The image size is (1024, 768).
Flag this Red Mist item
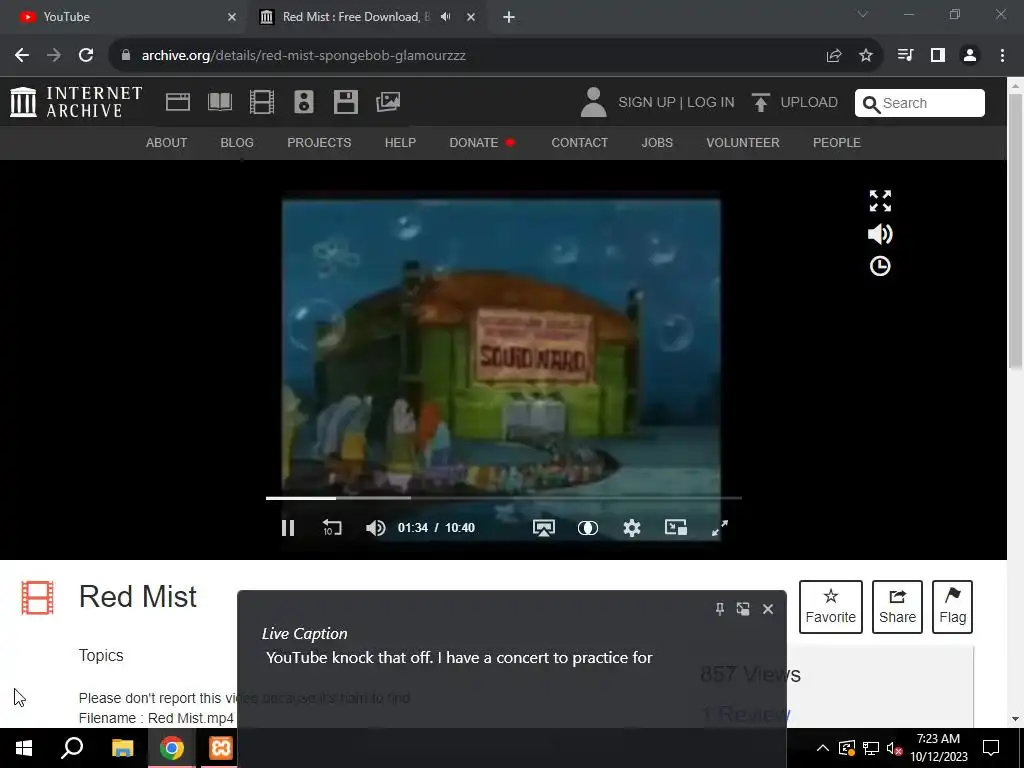point(953,607)
